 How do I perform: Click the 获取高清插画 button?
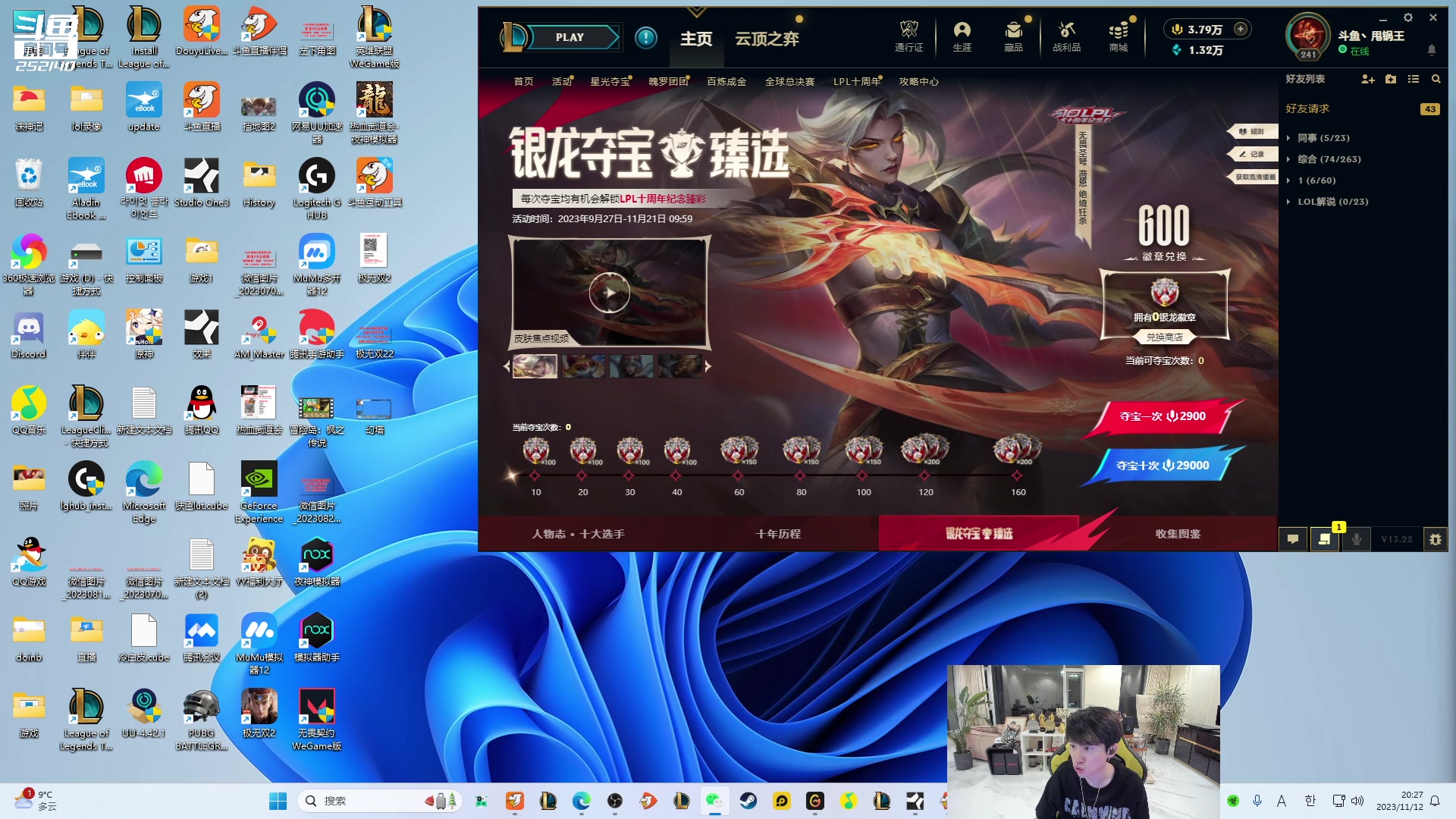coord(1252,177)
